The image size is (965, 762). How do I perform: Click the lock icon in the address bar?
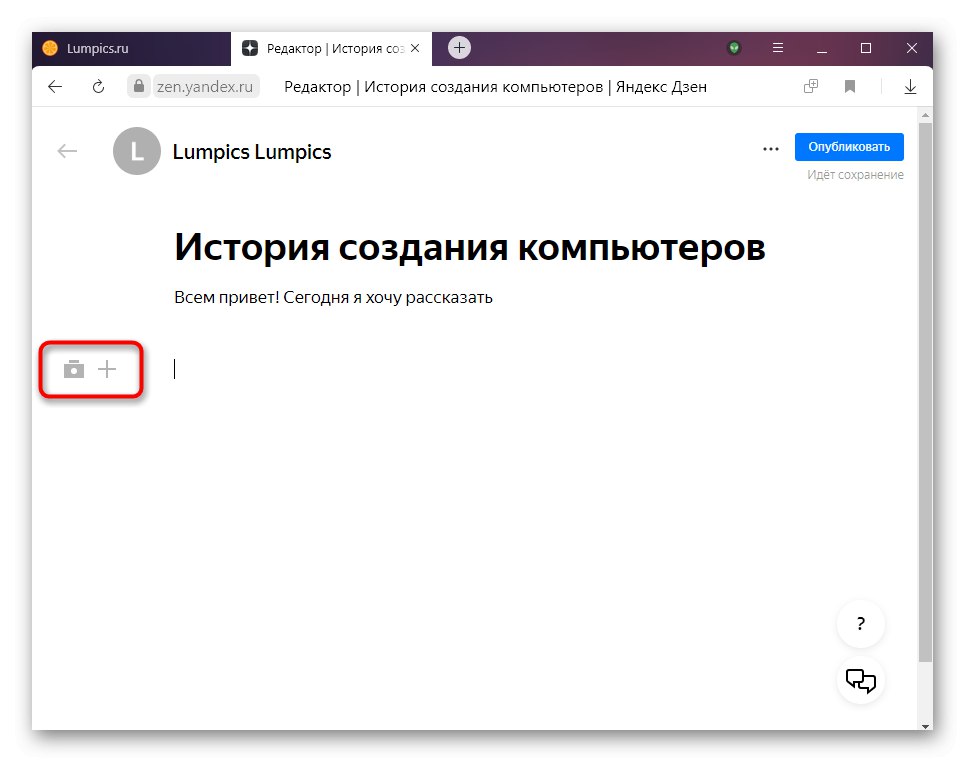pyautogui.click(x=138, y=86)
